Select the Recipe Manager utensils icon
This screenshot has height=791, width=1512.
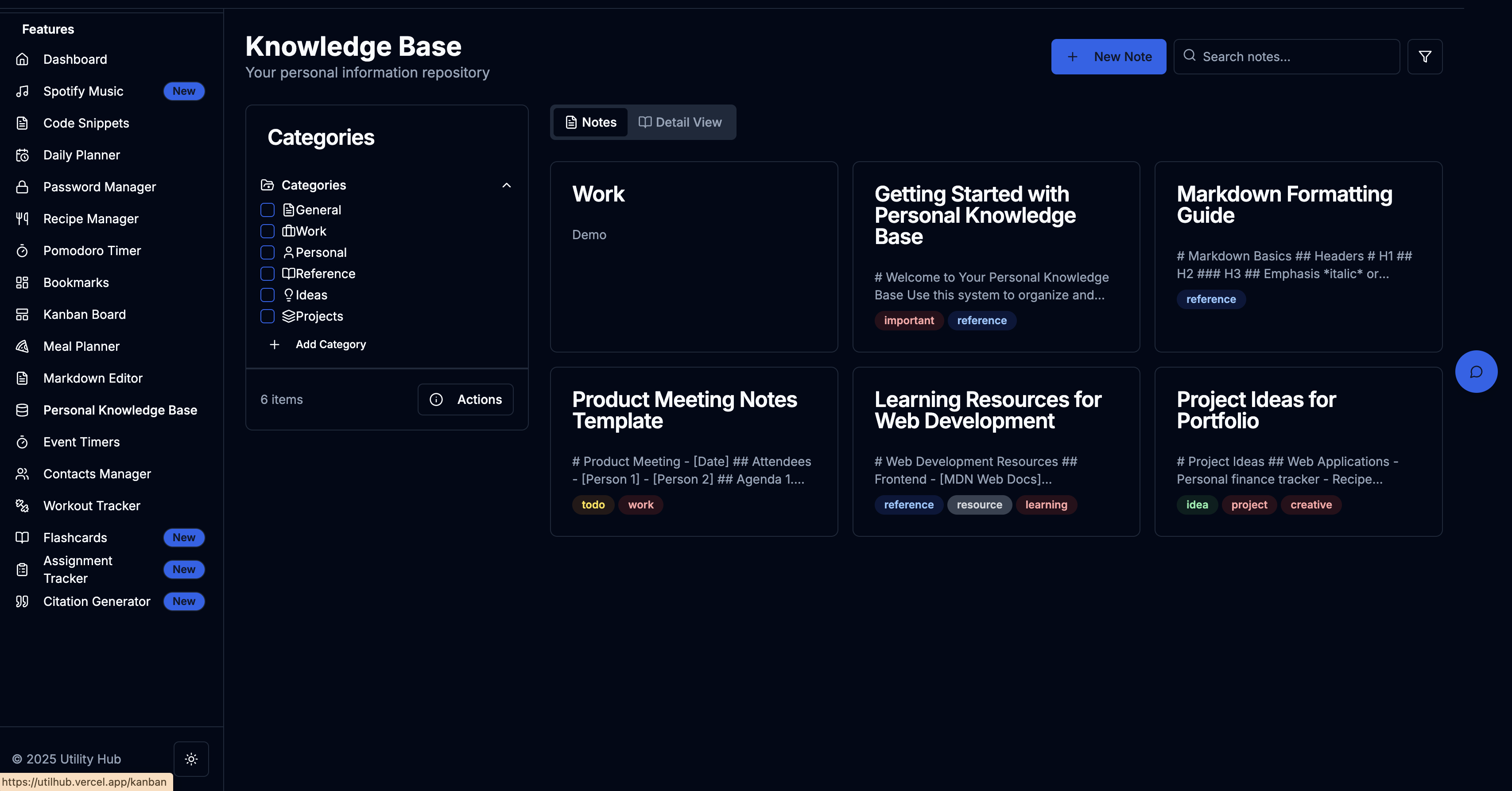tap(22, 219)
